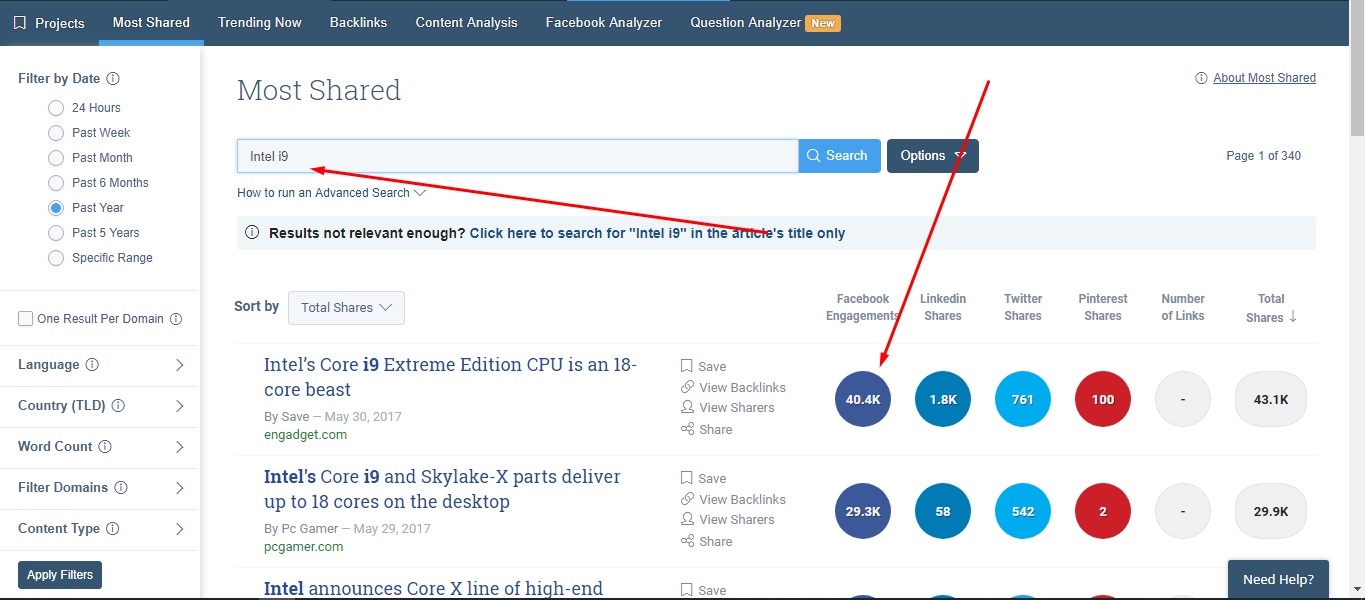Open About Most Shared link
1365x600 pixels.
1264,78
